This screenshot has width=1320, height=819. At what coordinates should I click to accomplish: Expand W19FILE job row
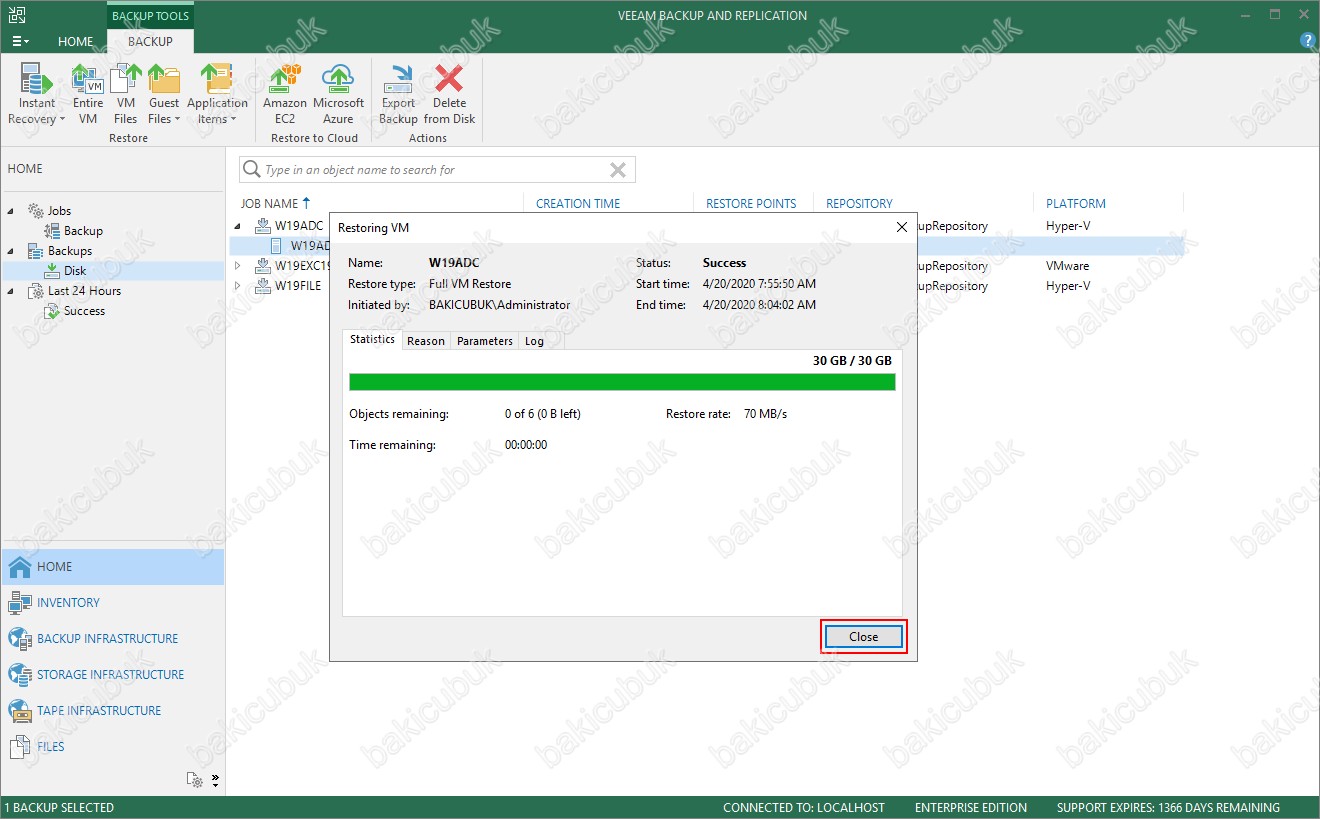(238, 286)
